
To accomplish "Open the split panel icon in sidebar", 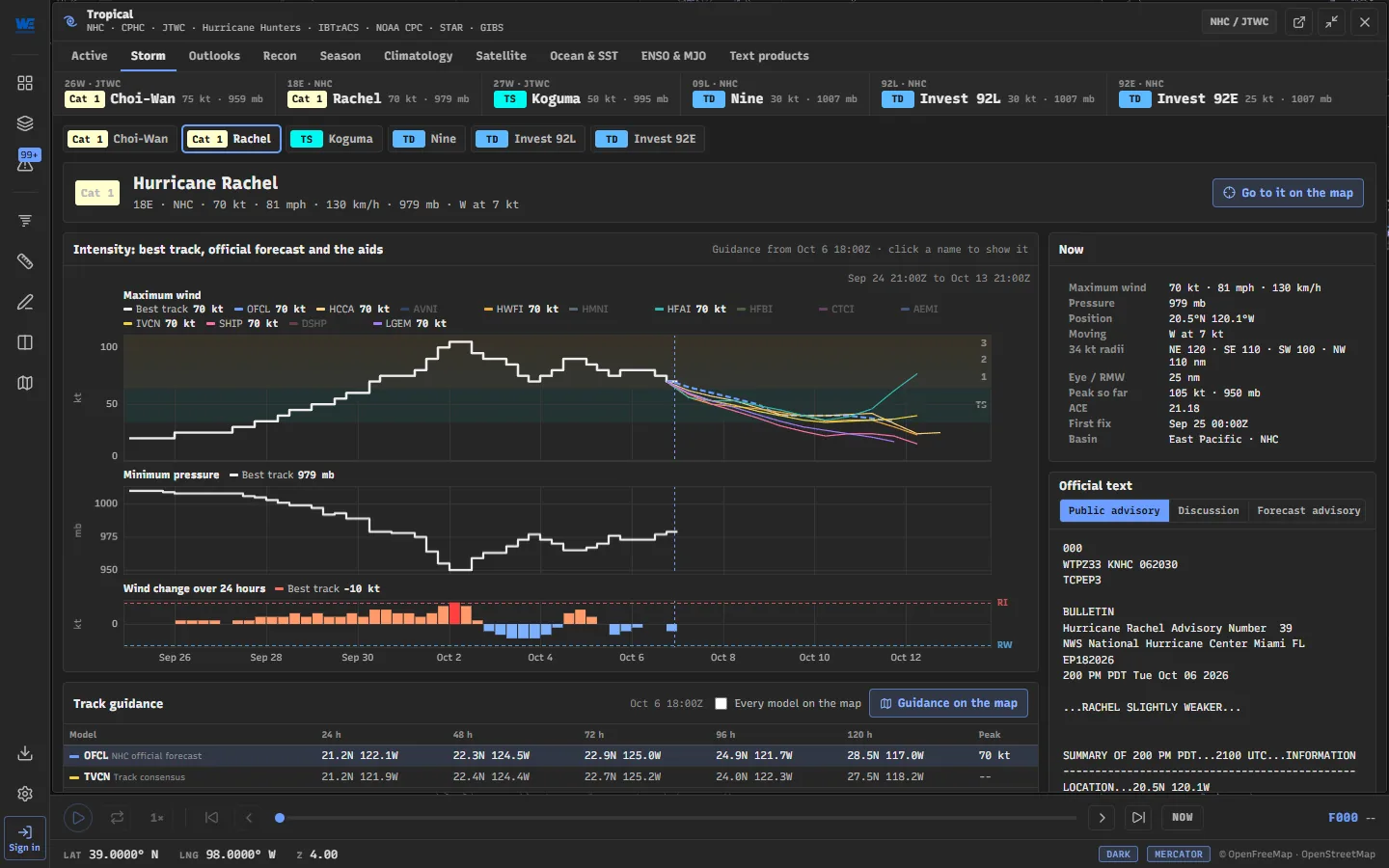I will point(25,342).
